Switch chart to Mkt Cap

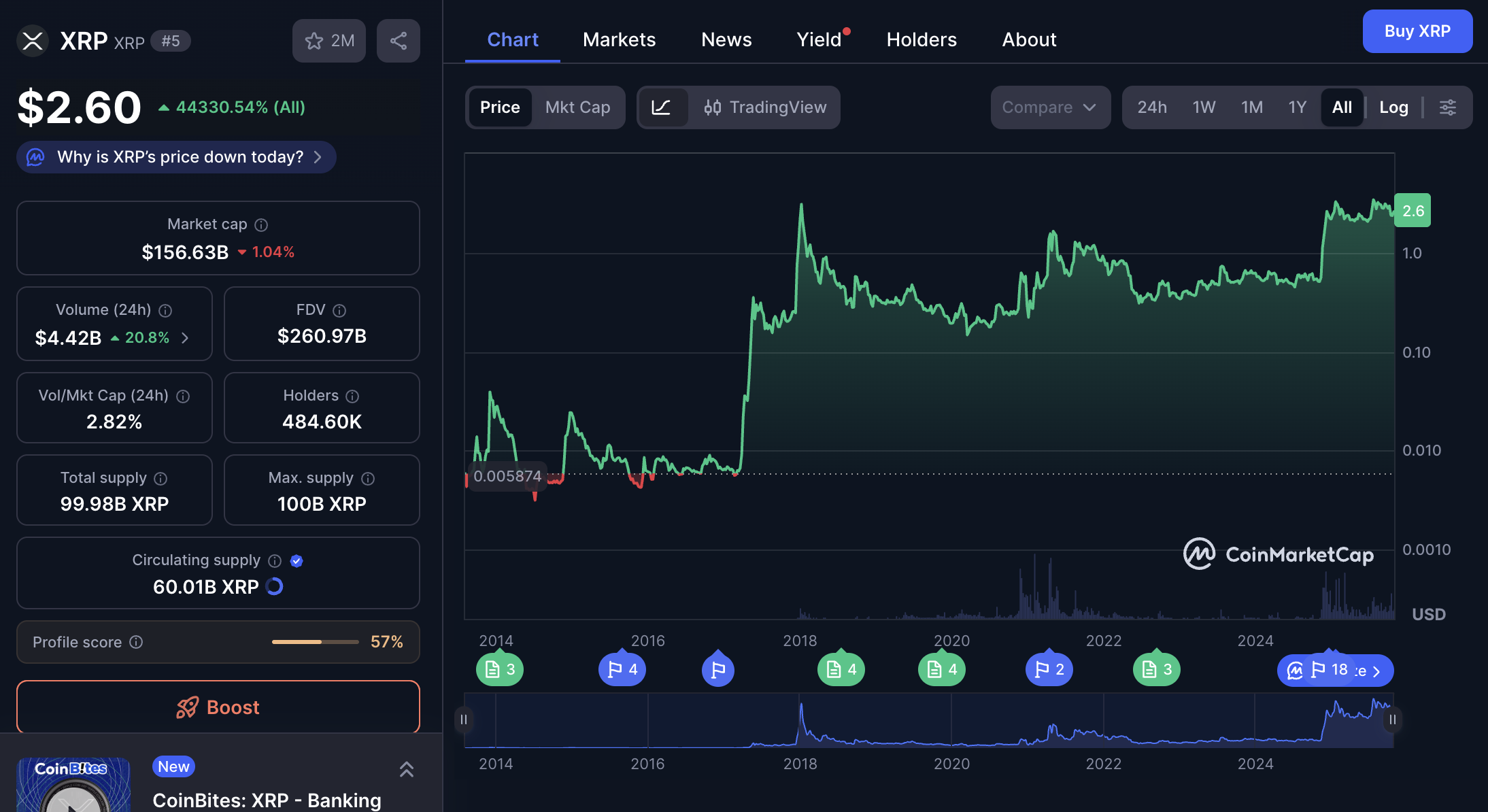click(577, 107)
